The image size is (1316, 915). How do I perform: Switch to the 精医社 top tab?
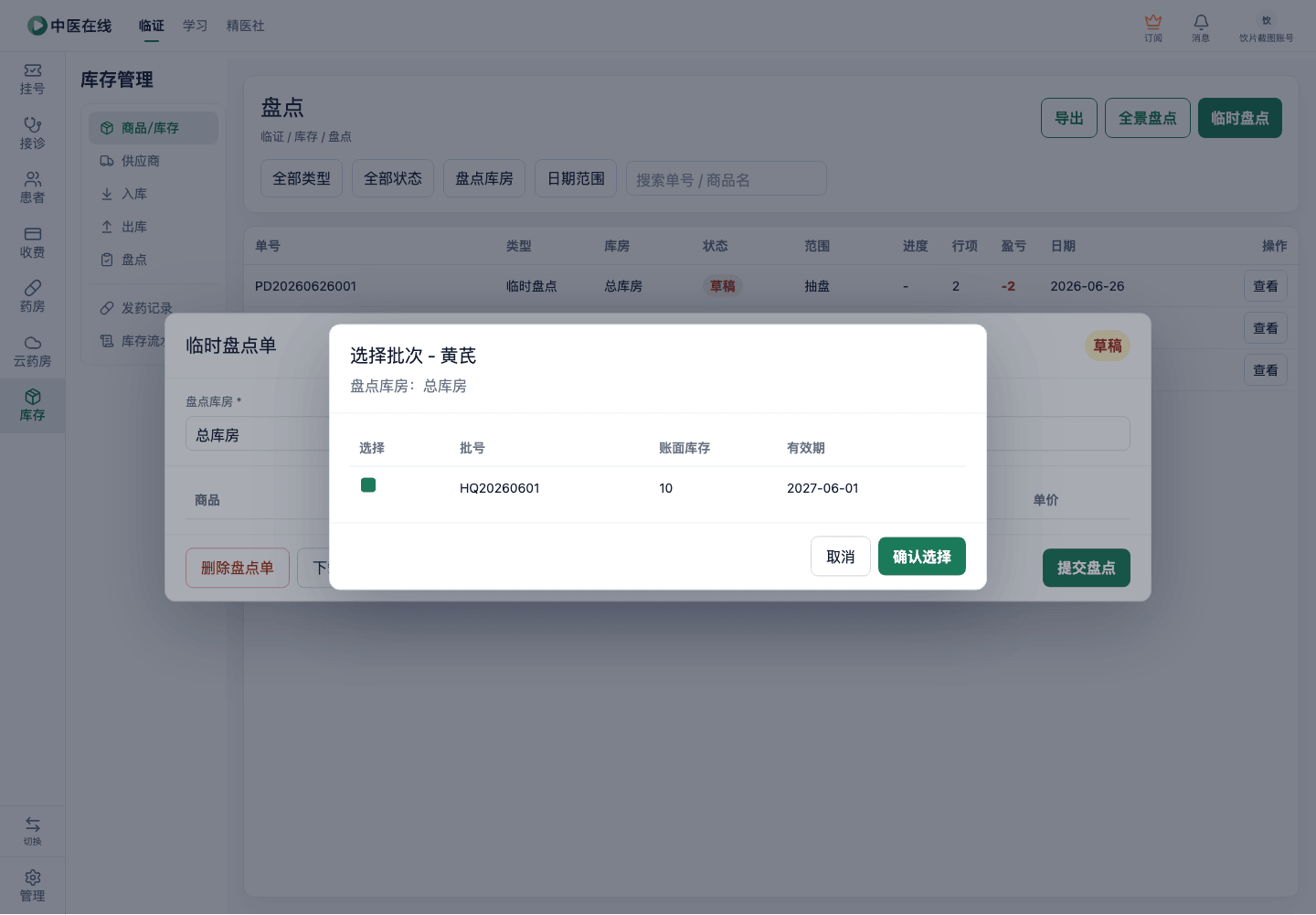[246, 26]
